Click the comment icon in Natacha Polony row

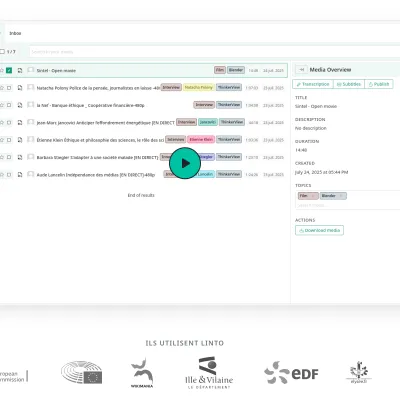click(x=31, y=87)
